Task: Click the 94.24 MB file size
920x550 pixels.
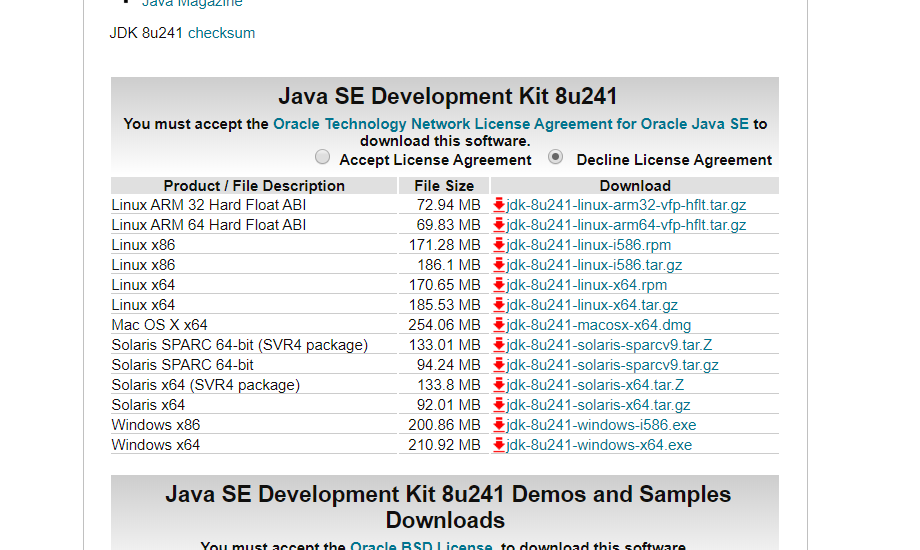Action: [448, 365]
